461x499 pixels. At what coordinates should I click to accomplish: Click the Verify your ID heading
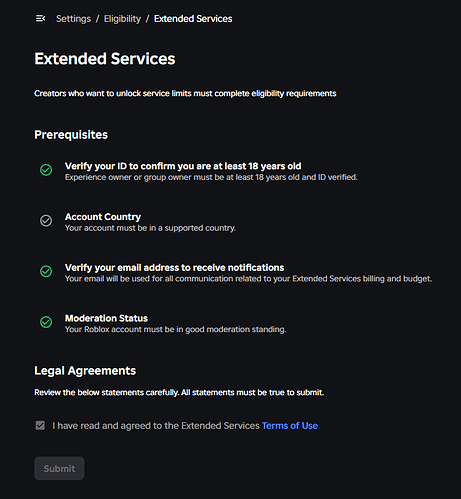click(x=183, y=166)
